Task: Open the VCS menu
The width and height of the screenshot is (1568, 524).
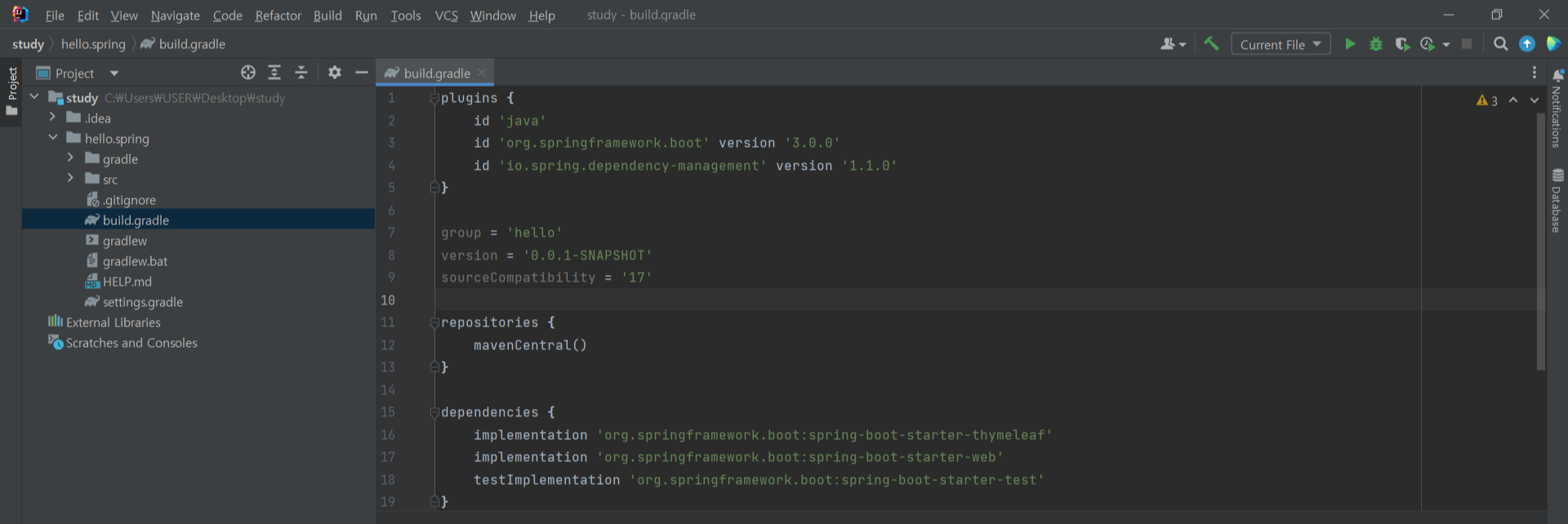Action: tap(446, 16)
